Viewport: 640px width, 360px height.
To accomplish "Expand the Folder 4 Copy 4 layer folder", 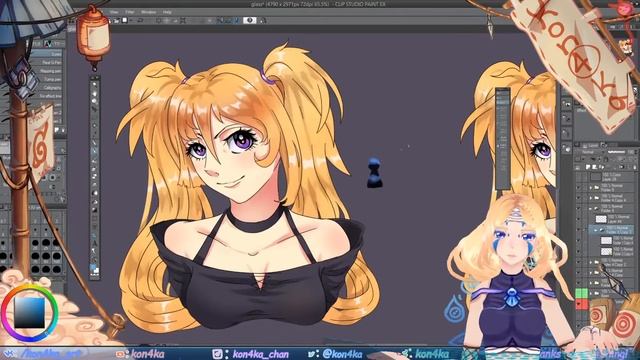I will pyautogui.click(x=591, y=198).
